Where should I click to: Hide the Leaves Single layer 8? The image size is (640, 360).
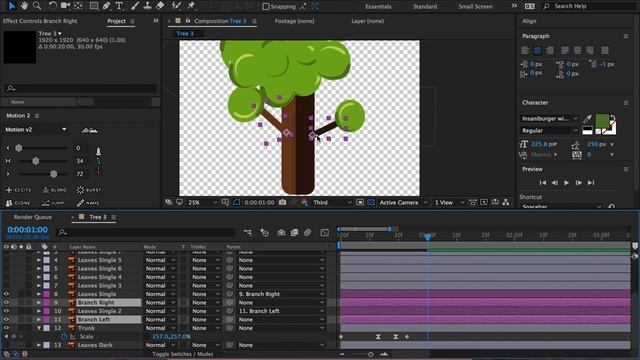tap(6, 294)
